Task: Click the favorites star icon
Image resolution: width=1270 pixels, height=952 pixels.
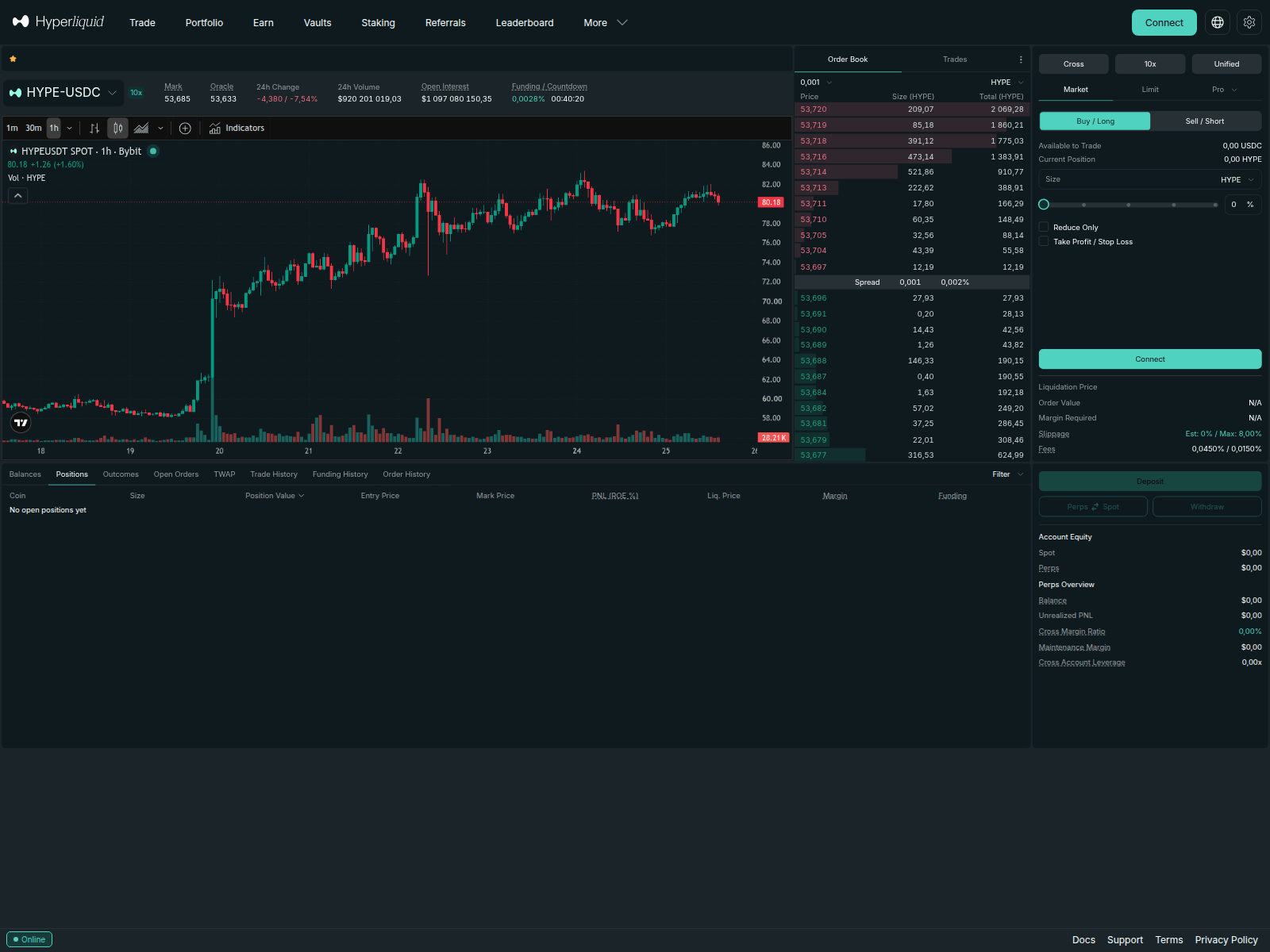Action: (13, 59)
